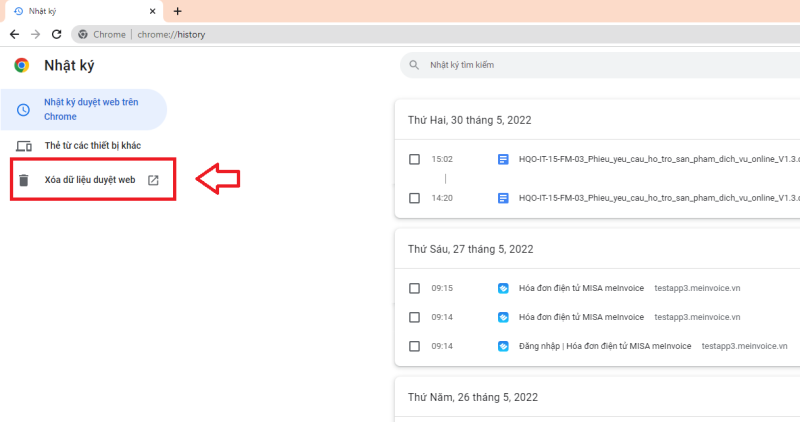This screenshot has height=422, width=800.
Task: Open a new tab with plus button
Action: click(178, 11)
